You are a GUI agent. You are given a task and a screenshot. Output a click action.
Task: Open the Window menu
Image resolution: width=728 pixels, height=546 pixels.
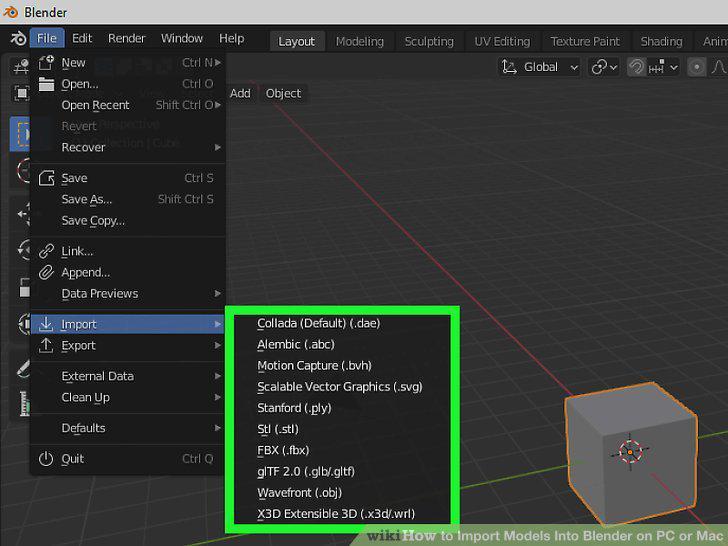click(182, 38)
